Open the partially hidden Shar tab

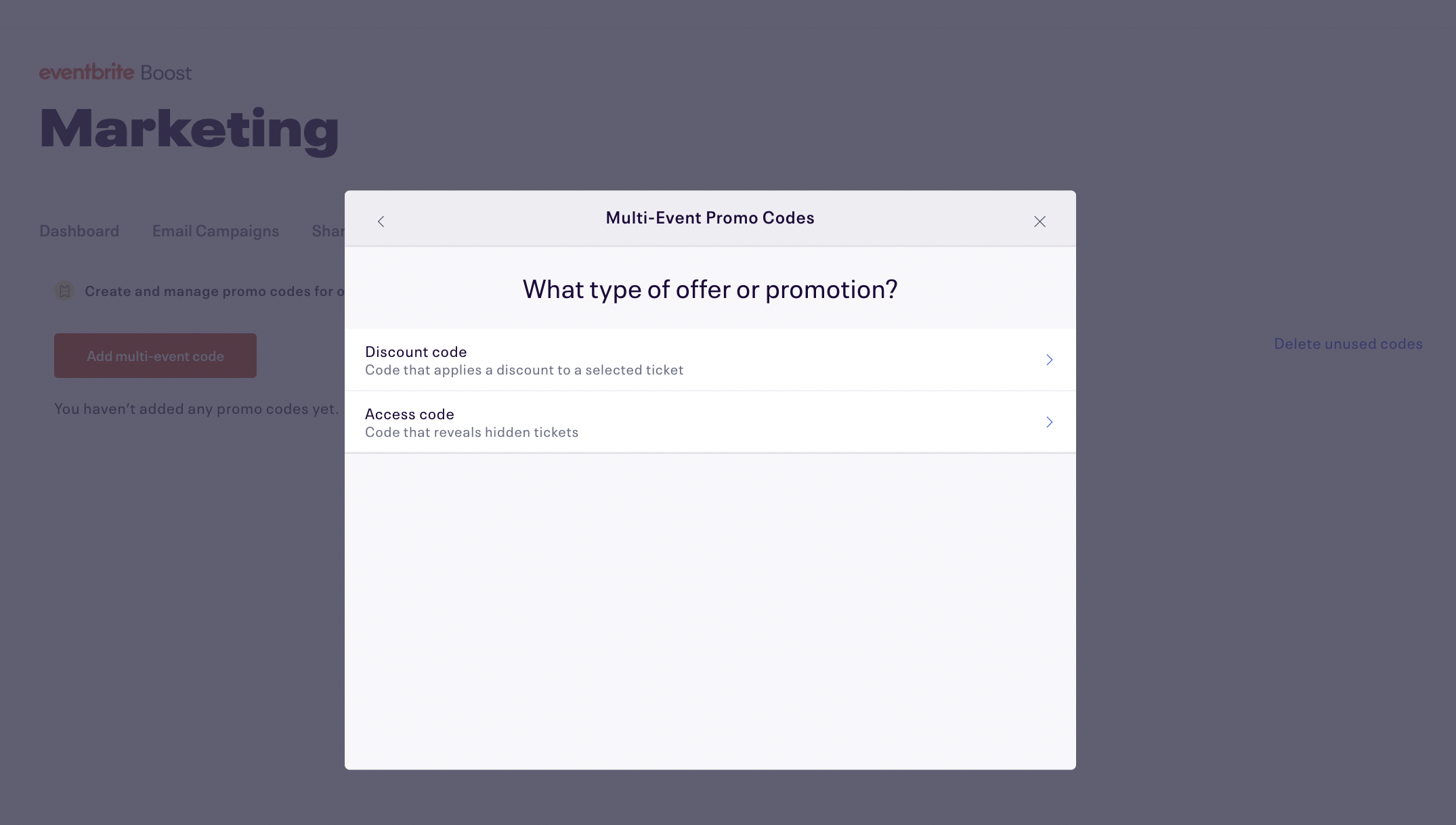tap(328, 231)
